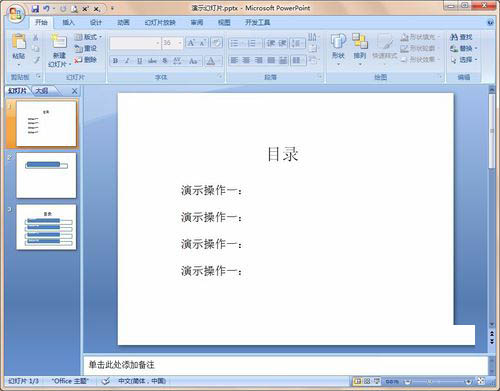Switch to the 插入 ribbon tab
The width and height of the screenshot is (500, 391).
[68, 22]
